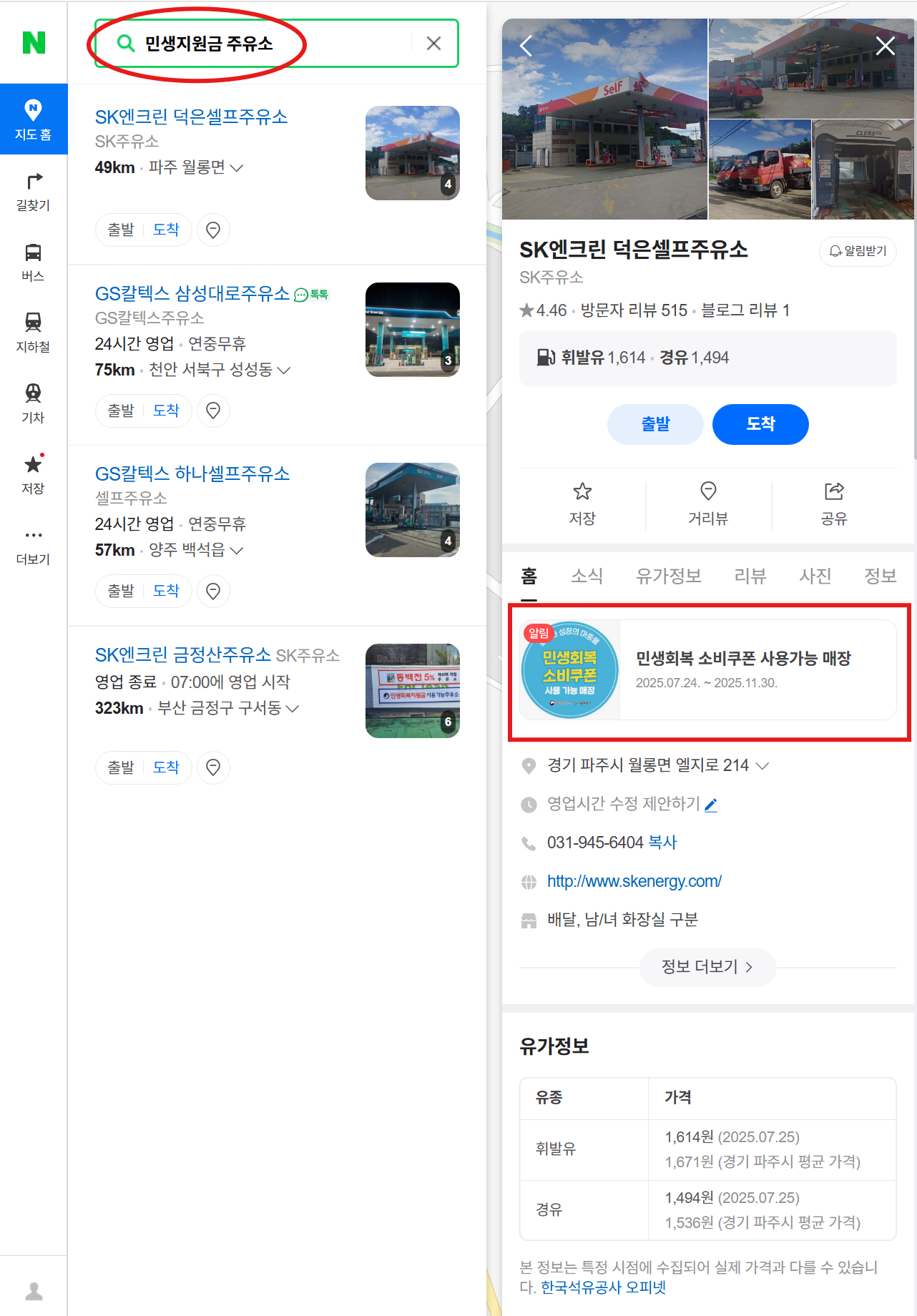
Task: Open SK엔크린 덕은셀프주유소 result title
Action: [191, 117]
